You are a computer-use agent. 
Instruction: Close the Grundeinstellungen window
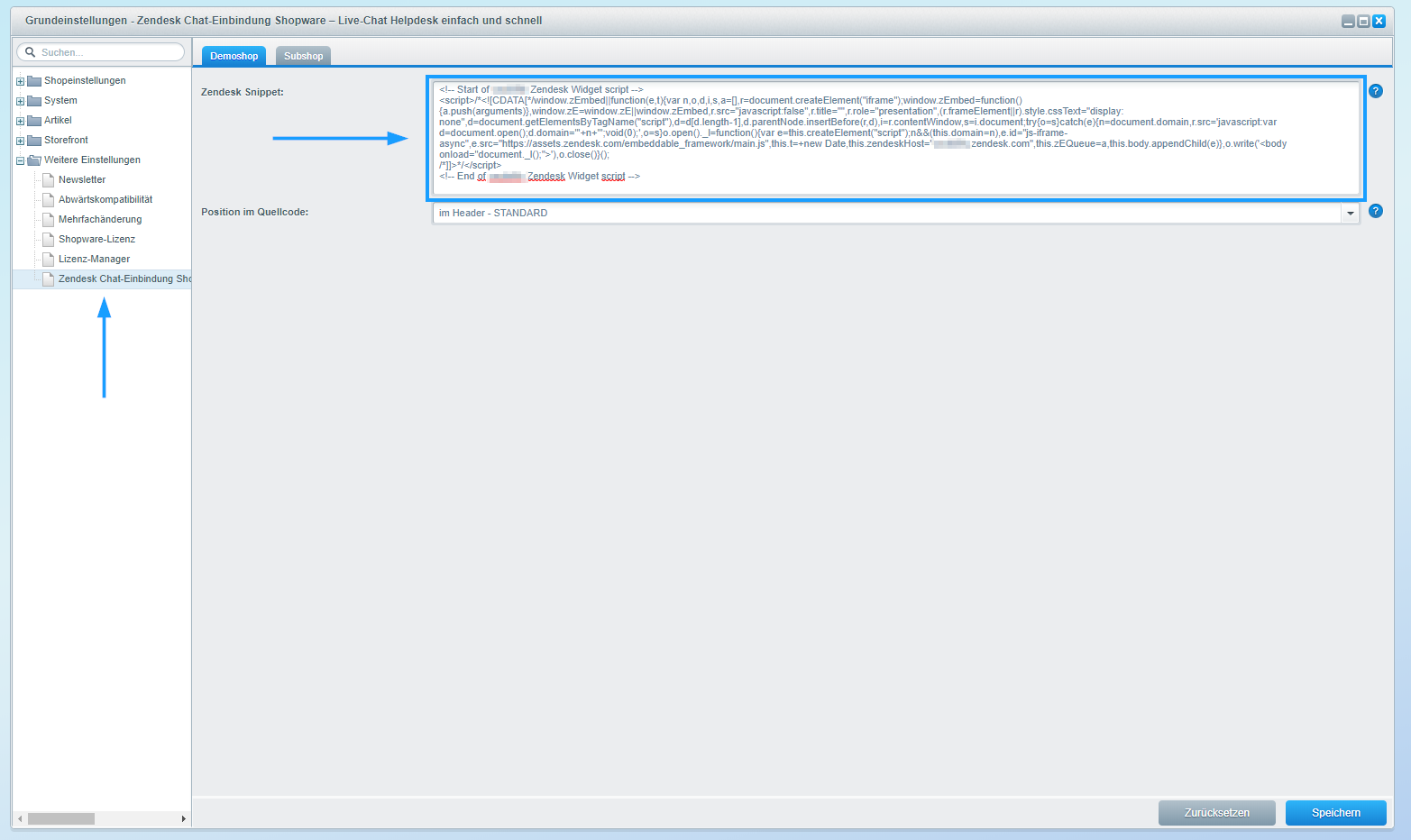[x=1379, y=21]
